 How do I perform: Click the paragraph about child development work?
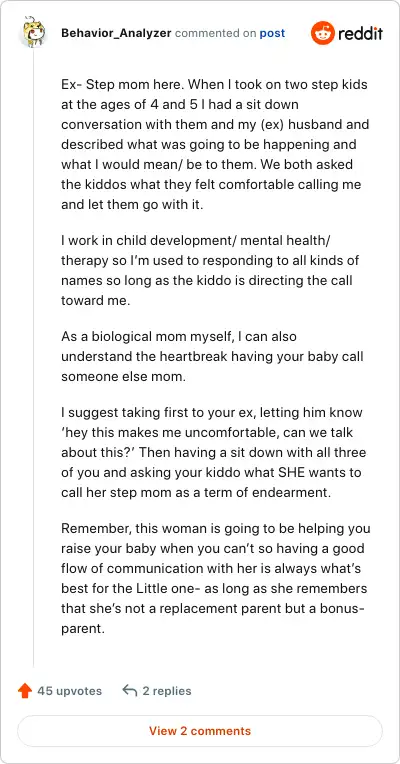pos(210,270)
